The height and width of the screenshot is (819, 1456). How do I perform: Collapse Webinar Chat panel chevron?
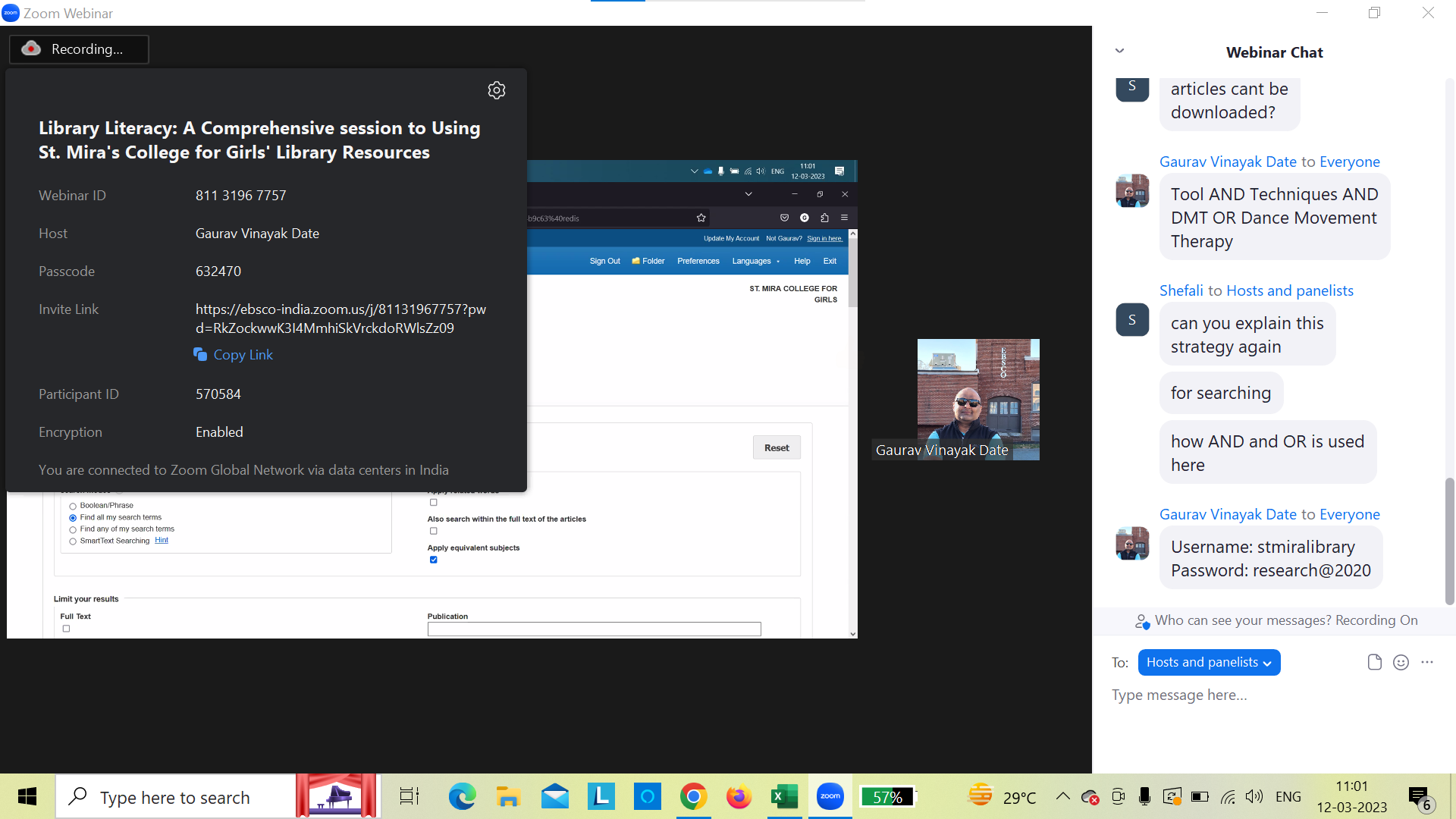(x=1119, y=51)
